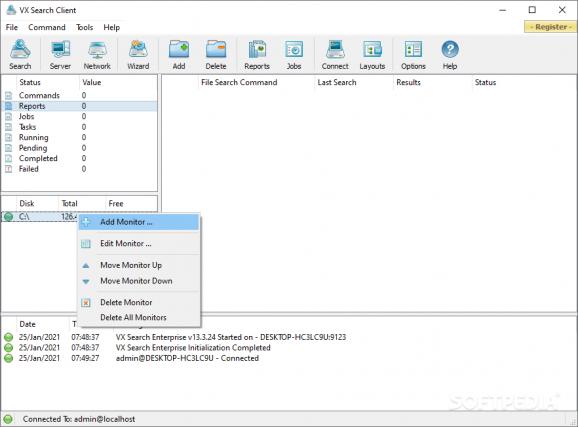Select the 'VX Search Enterprise v13.3.24 Started on' log entry

[x=231, y=337]
